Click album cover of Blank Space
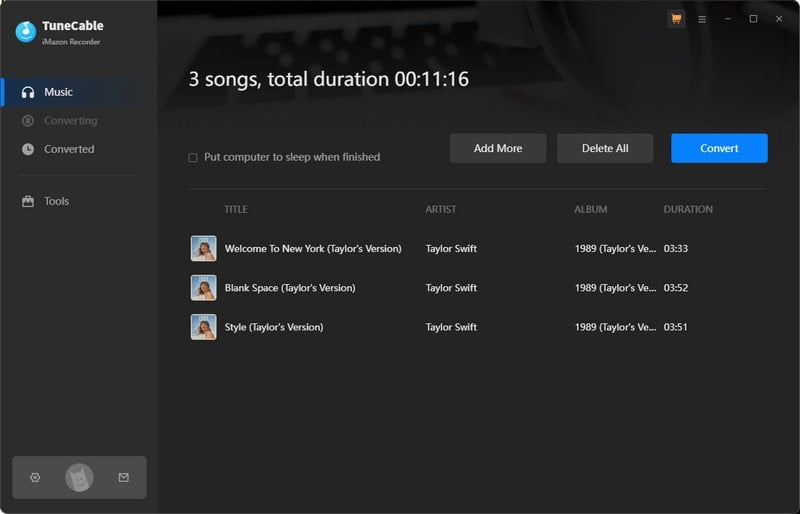This screenshot has height=514, width=800. [x=204, y=288]
